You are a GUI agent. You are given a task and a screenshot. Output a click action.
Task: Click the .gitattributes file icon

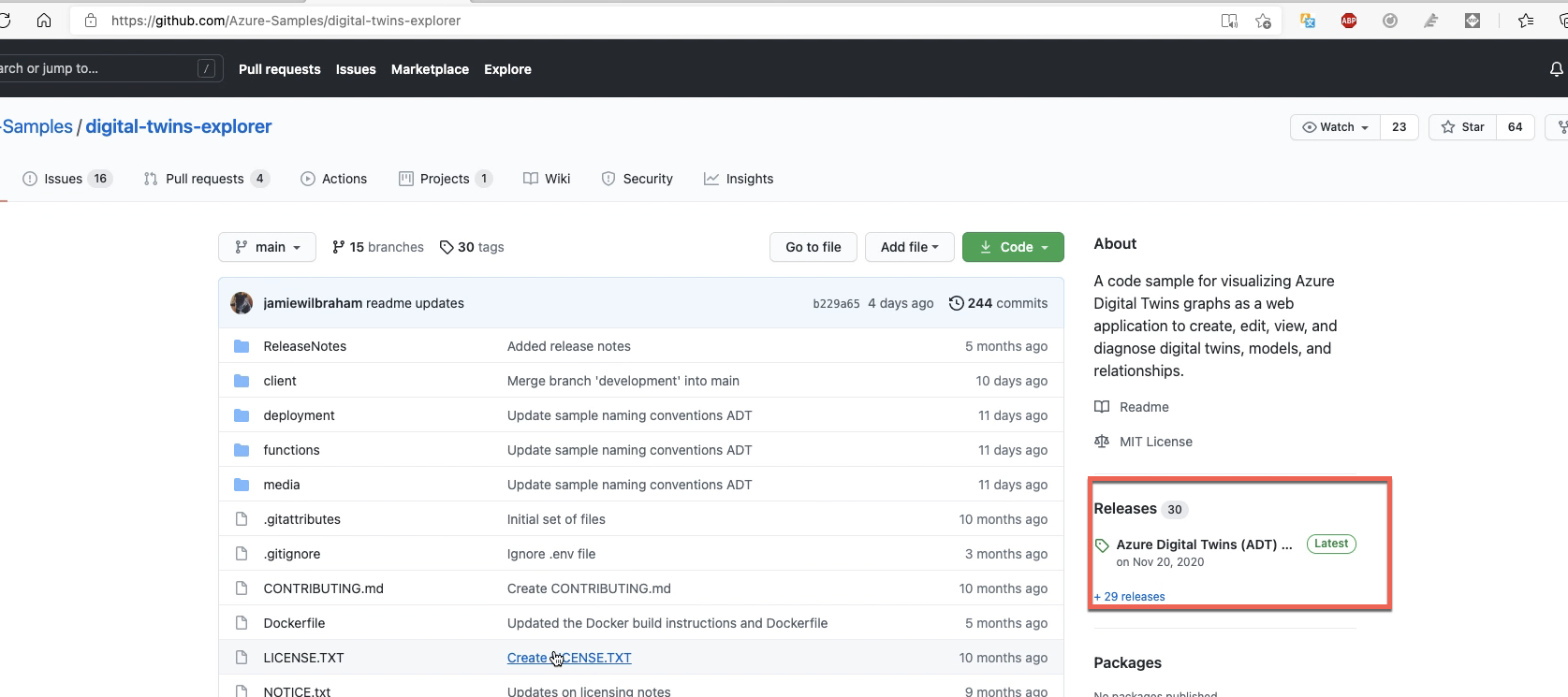pyautogui.click(x=242, y=519)
